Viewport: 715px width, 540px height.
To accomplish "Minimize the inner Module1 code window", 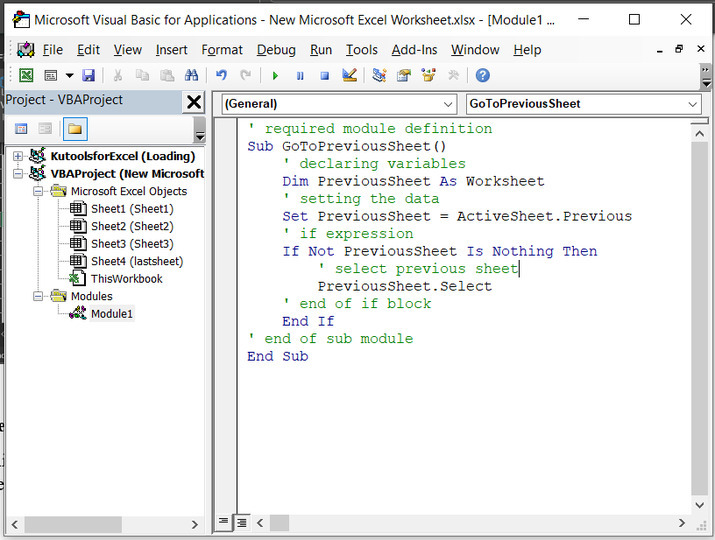I will [x=659, y=50].
